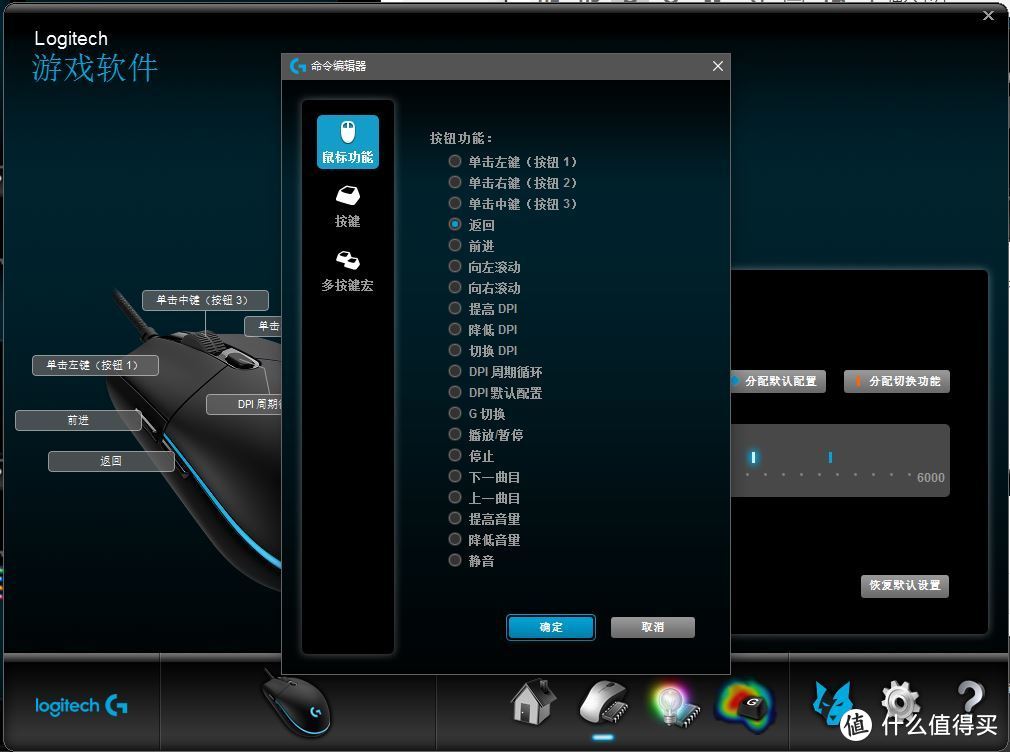This screenshot has width=1010, height=752.
Task: Choose the 降低 DPI radio option
Action: (455, 329)
